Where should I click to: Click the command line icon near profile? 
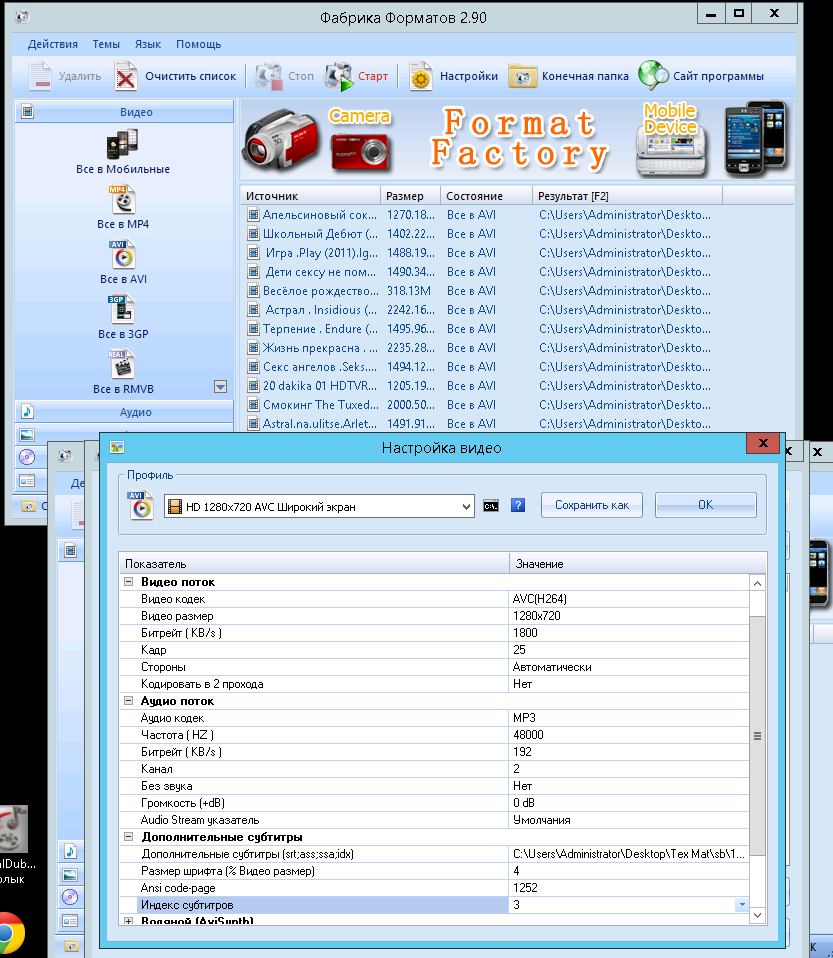tap(491, 506)
